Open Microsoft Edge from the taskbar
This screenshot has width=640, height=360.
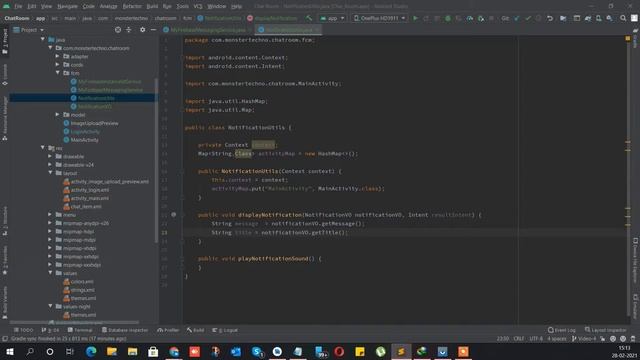[91, 351]
